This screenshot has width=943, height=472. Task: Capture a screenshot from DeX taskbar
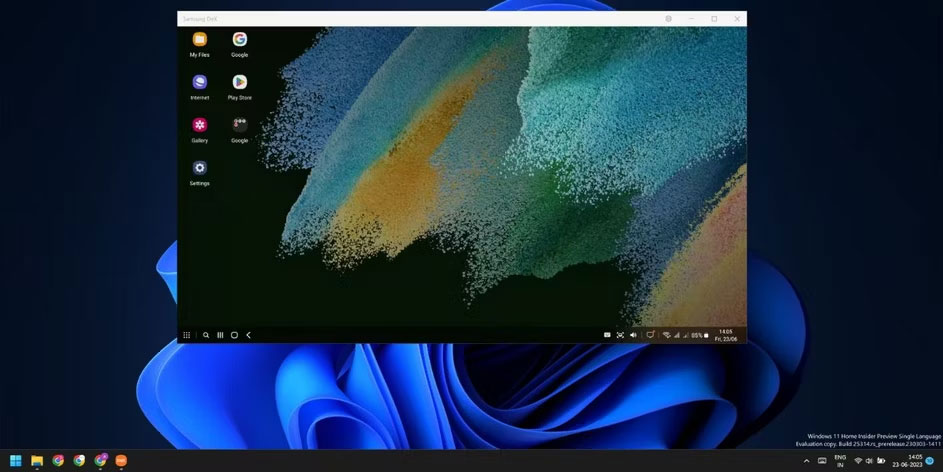click(620, 335)
